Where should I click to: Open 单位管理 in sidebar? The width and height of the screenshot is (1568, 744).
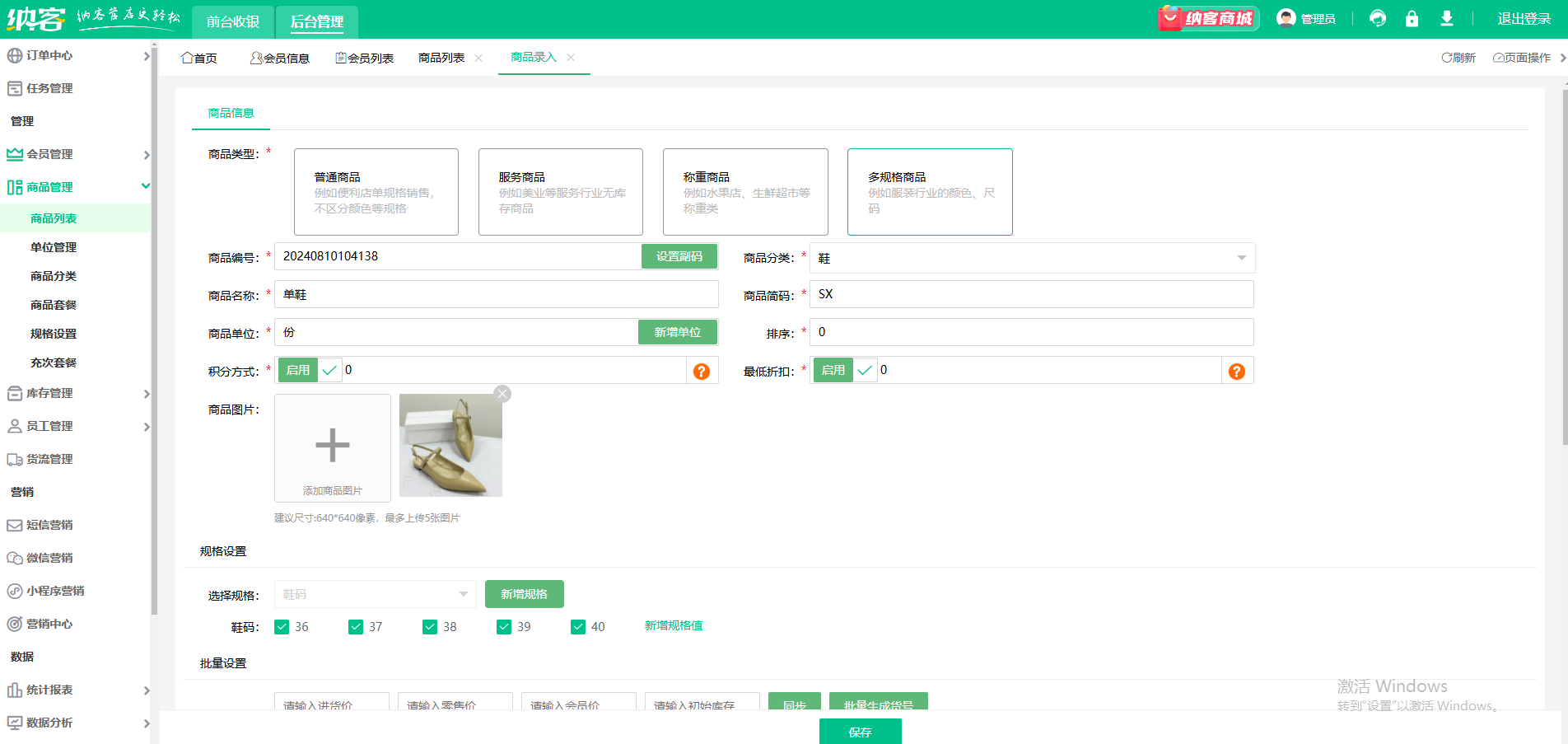click(54, 247)
